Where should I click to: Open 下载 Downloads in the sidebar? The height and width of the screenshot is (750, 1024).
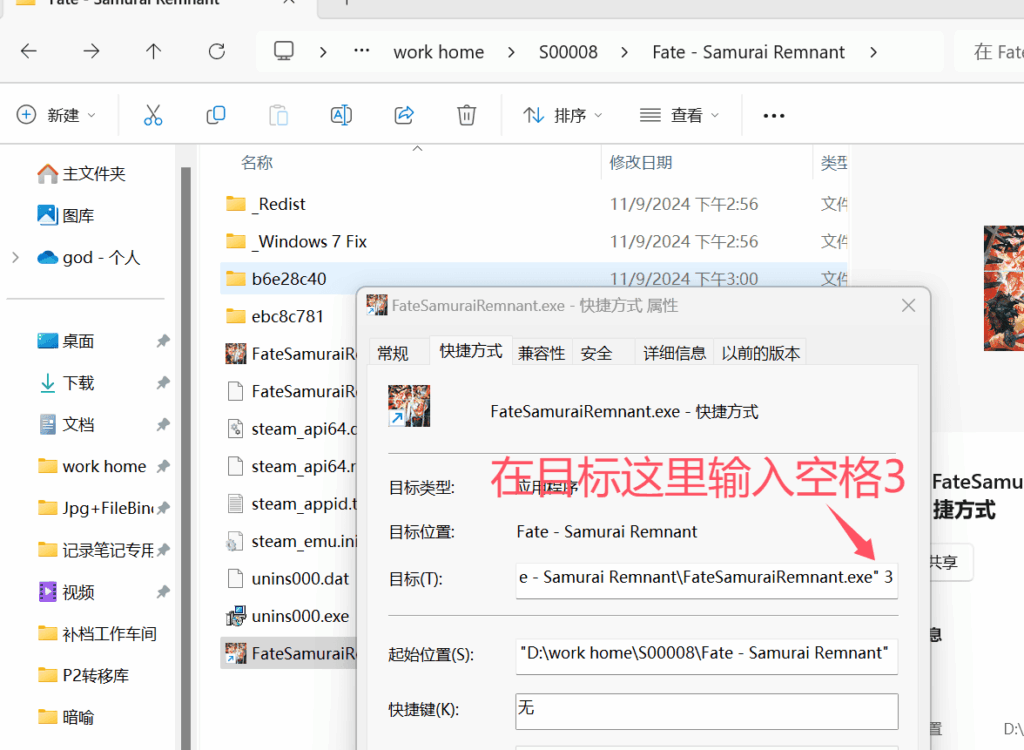pos(78,383)
